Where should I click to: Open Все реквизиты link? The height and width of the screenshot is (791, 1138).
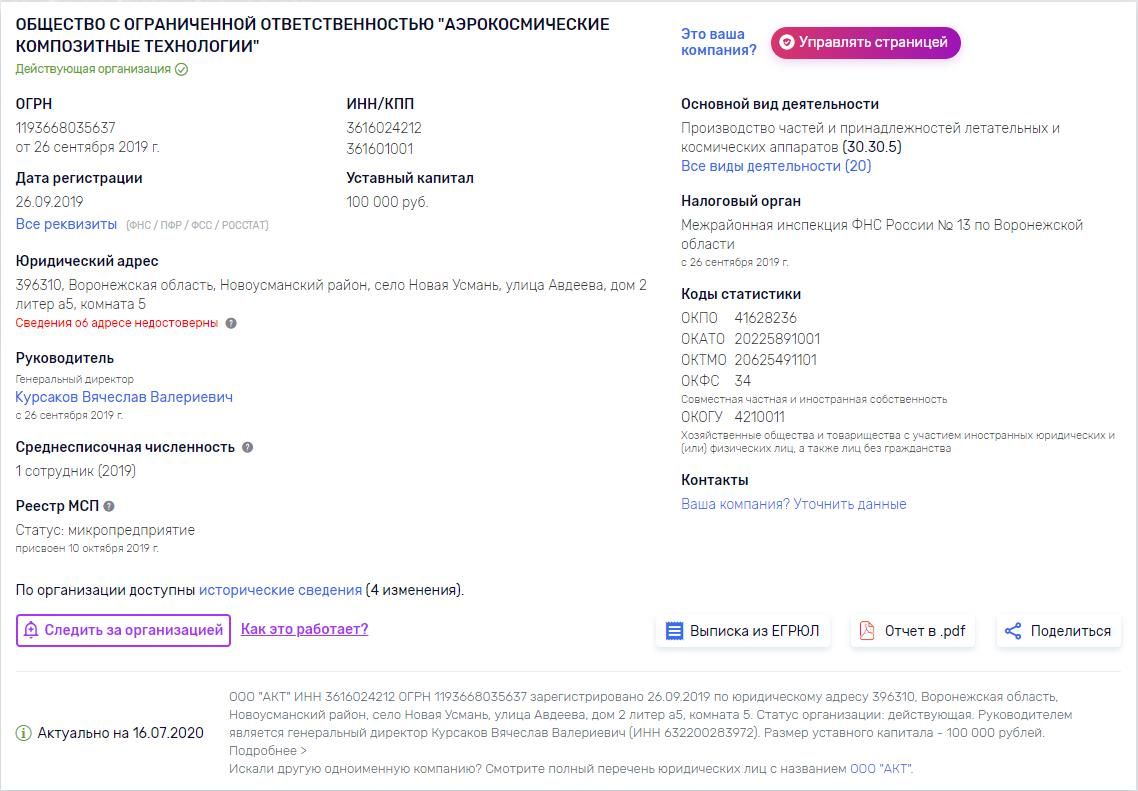click(66, 224)
